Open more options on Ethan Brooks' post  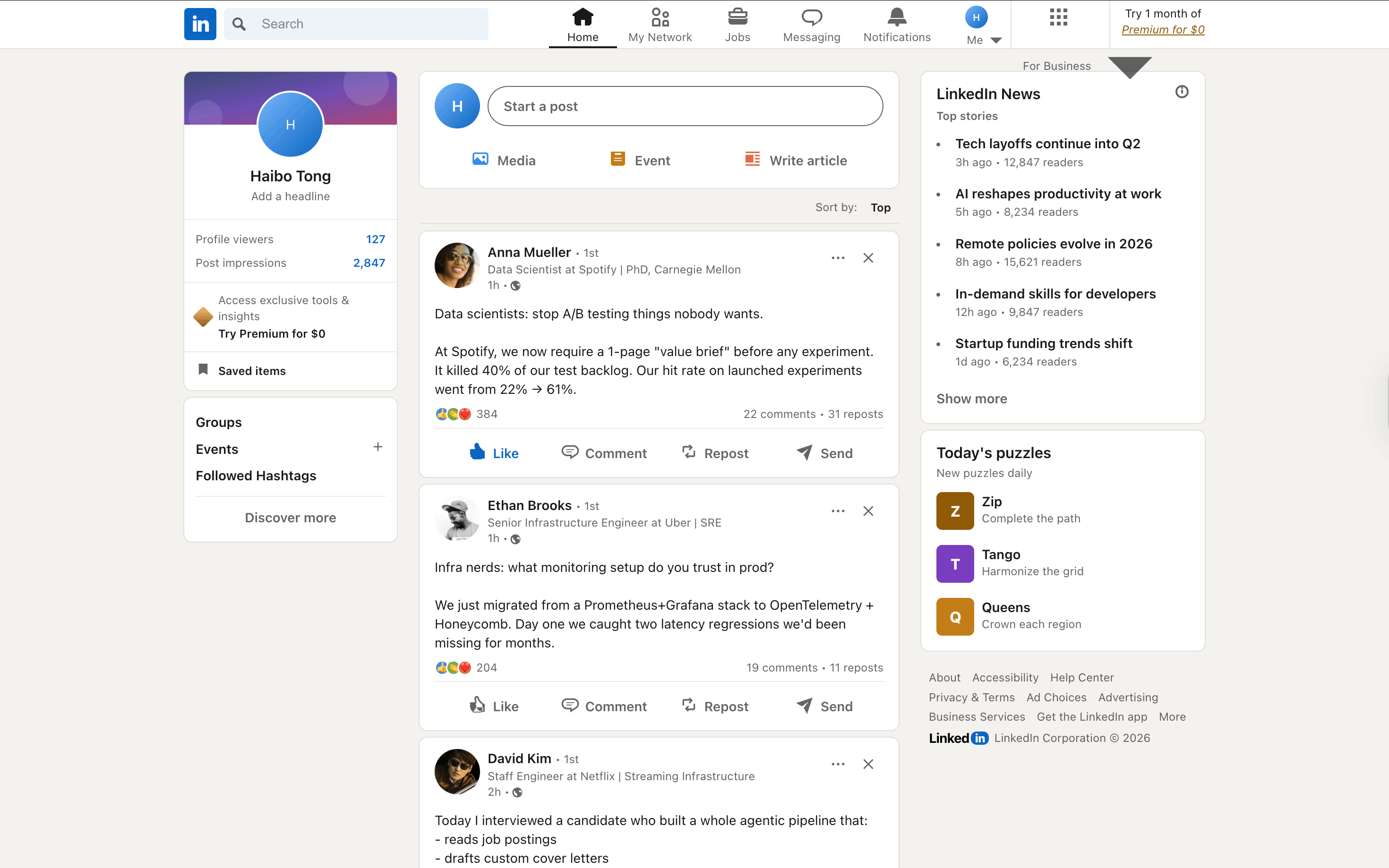(838, 511)
